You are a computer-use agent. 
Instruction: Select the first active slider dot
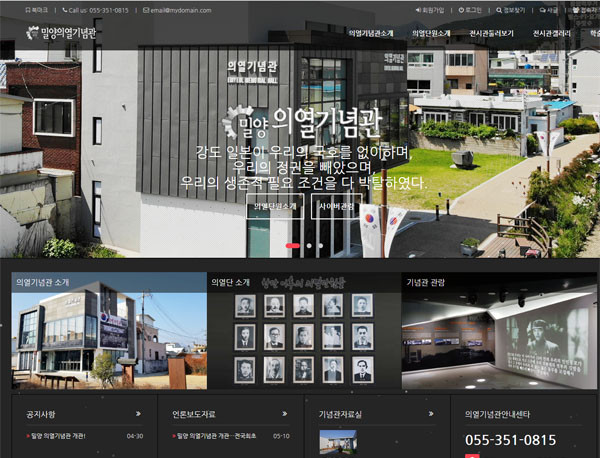tap(291, 245)
